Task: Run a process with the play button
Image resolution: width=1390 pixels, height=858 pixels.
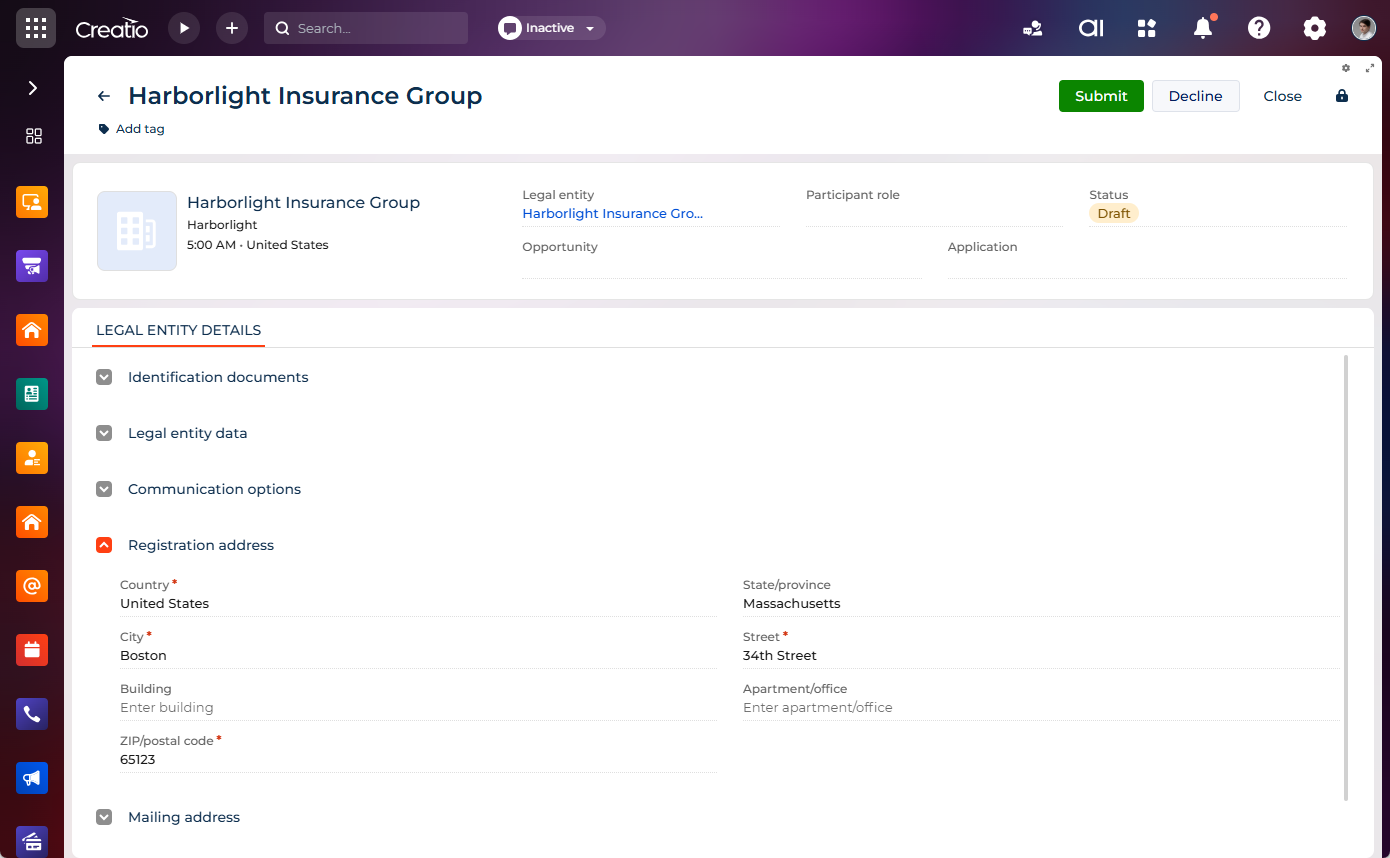Action: click(184, 28)
